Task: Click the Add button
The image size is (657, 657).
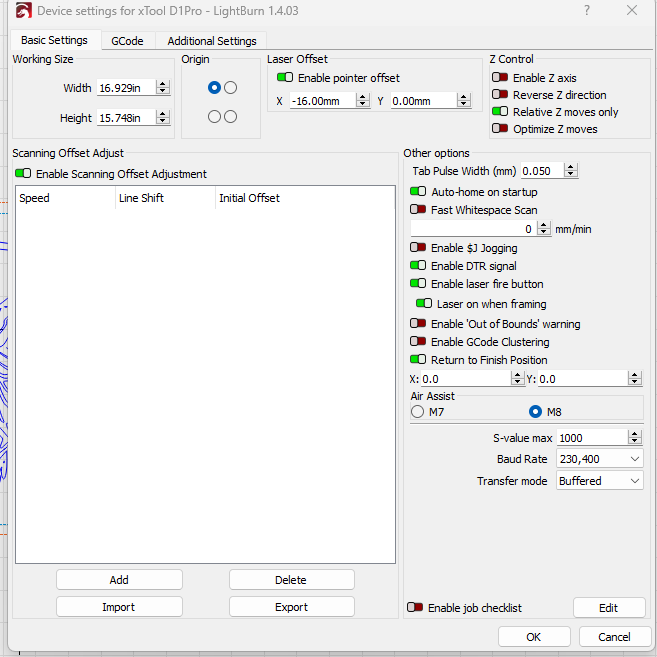Action: click(x=119, y=580)
